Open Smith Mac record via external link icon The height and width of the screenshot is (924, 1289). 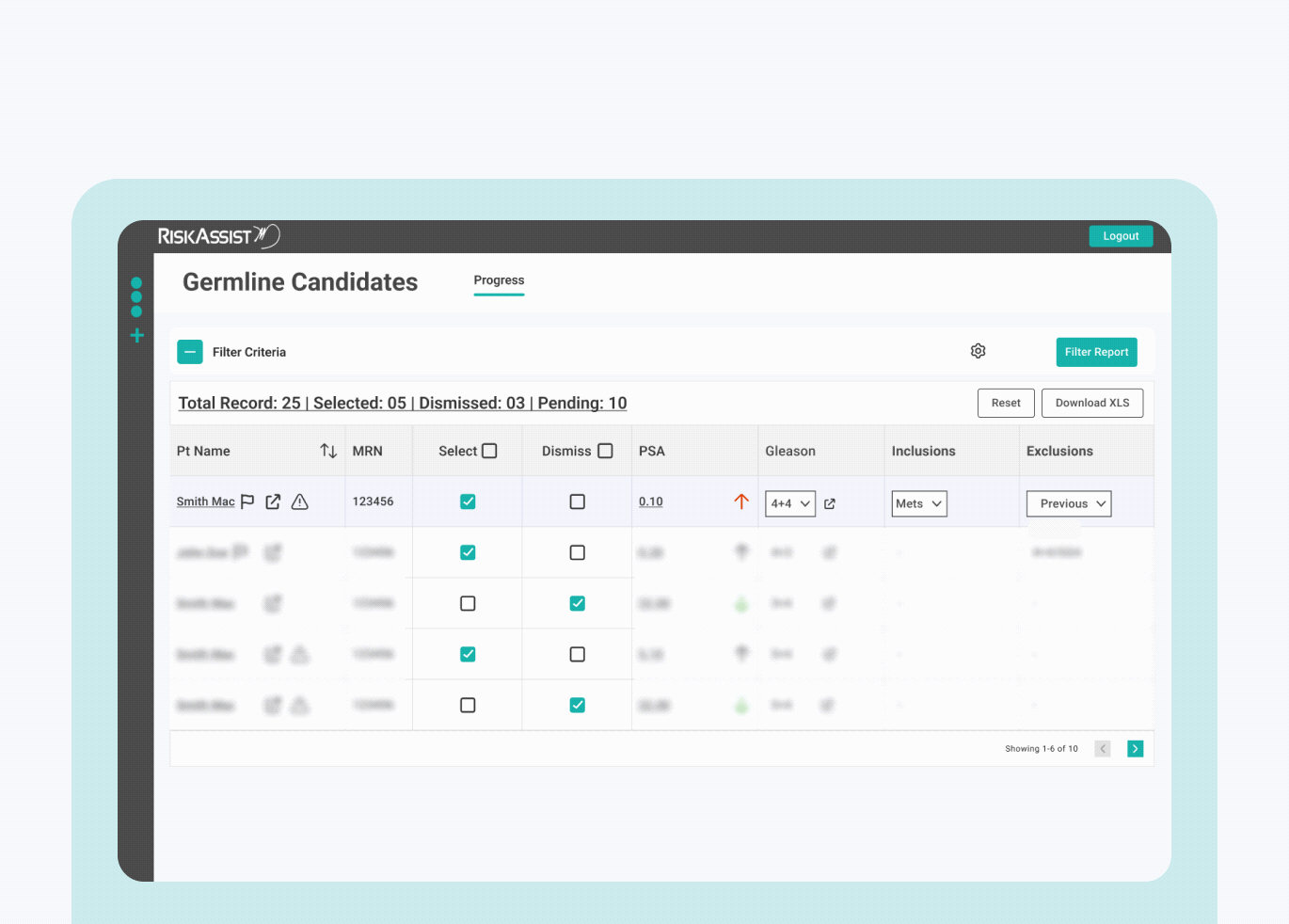coord(273,502)
